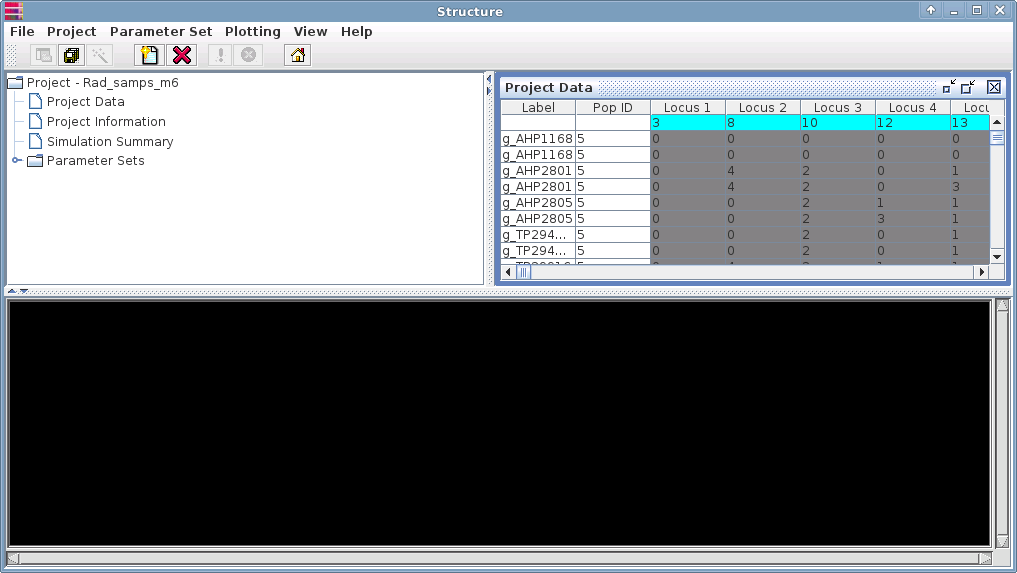
Task: Click the magic wand toolbar icon
Action: pos(100,55)
